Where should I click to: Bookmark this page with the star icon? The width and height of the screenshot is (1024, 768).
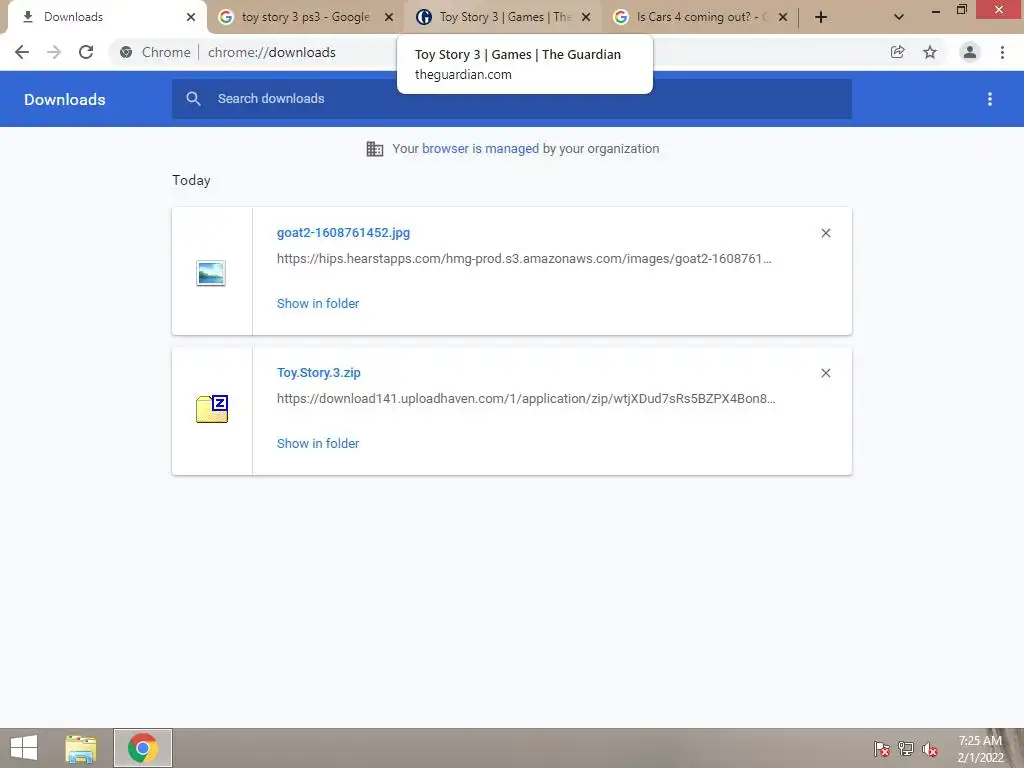coord(930,52)
